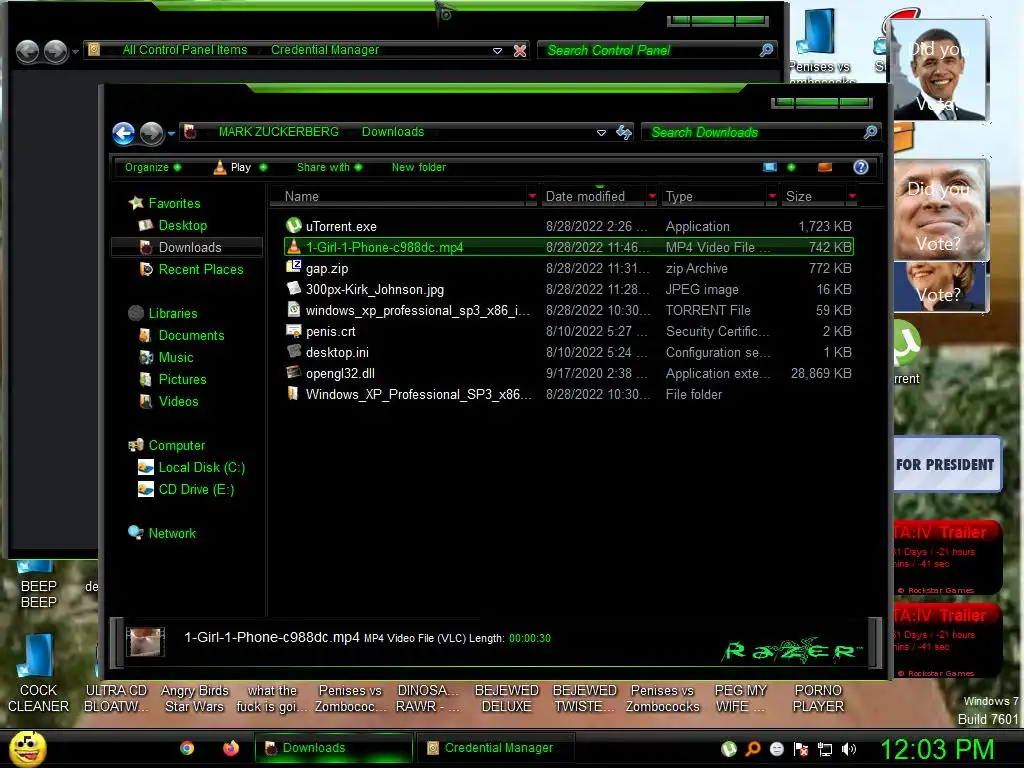
Task: Click magnifier icon in Search Downloads box
Action: tap(871, 133)
